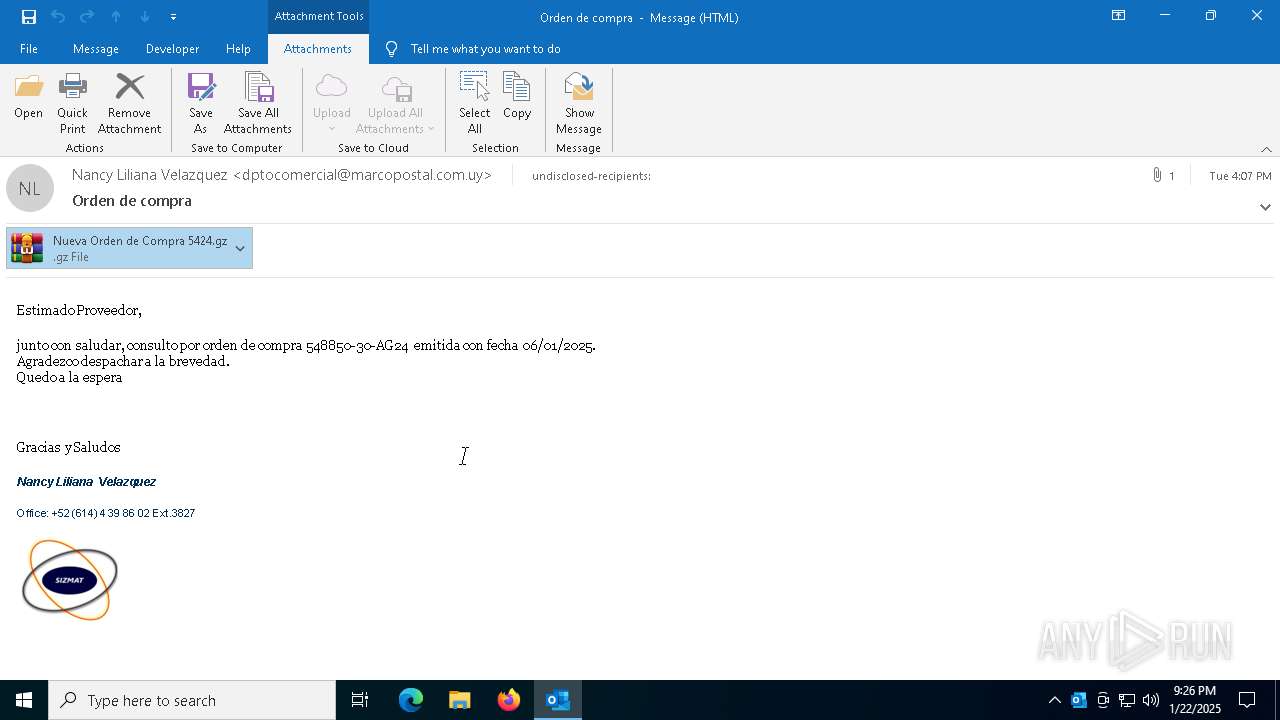The width and height of the screenshot is (1280, 720).
Task: Expand the message header details
Action: [x=1265, y=207]
